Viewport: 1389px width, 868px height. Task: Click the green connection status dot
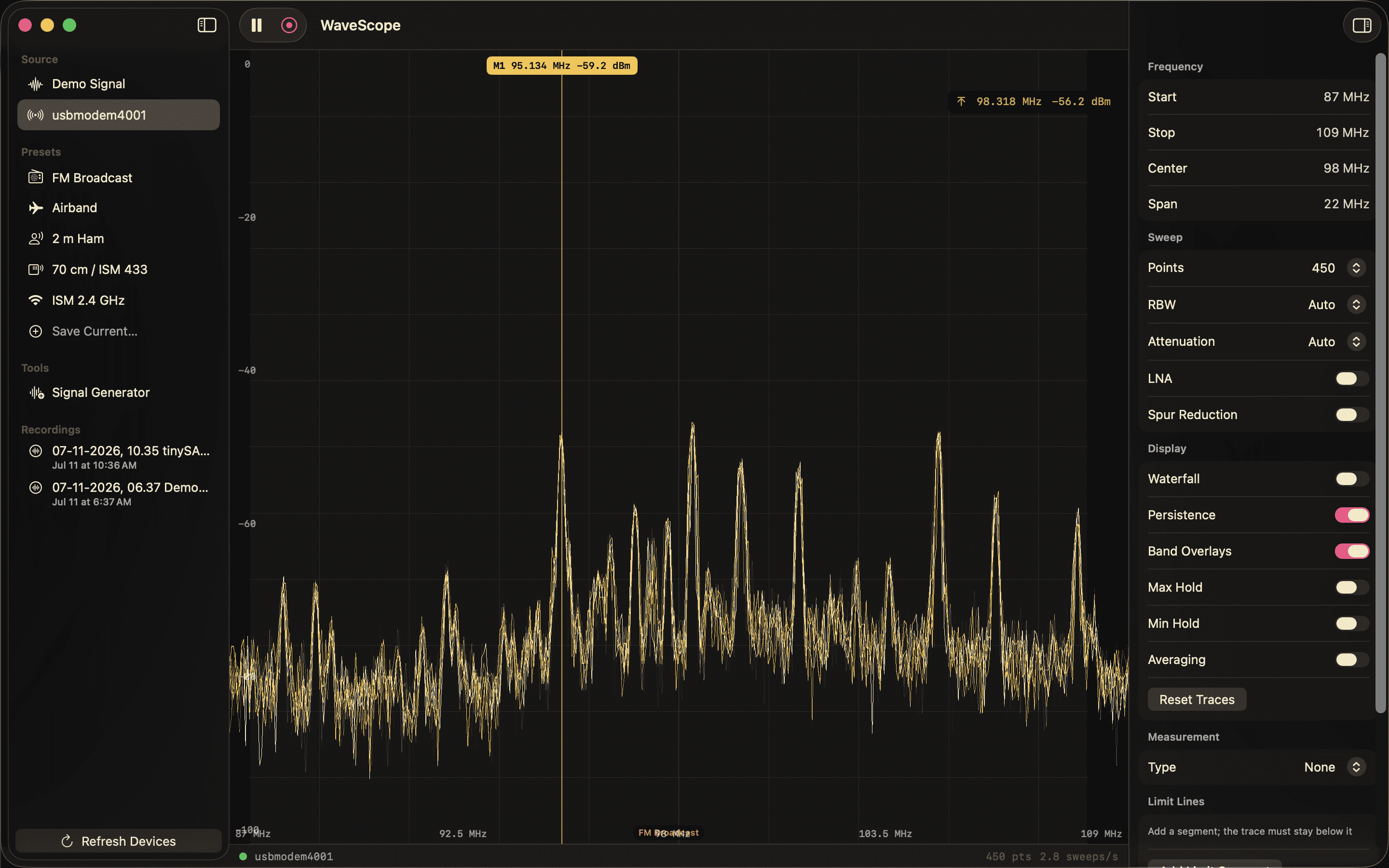tap(243, 856)
